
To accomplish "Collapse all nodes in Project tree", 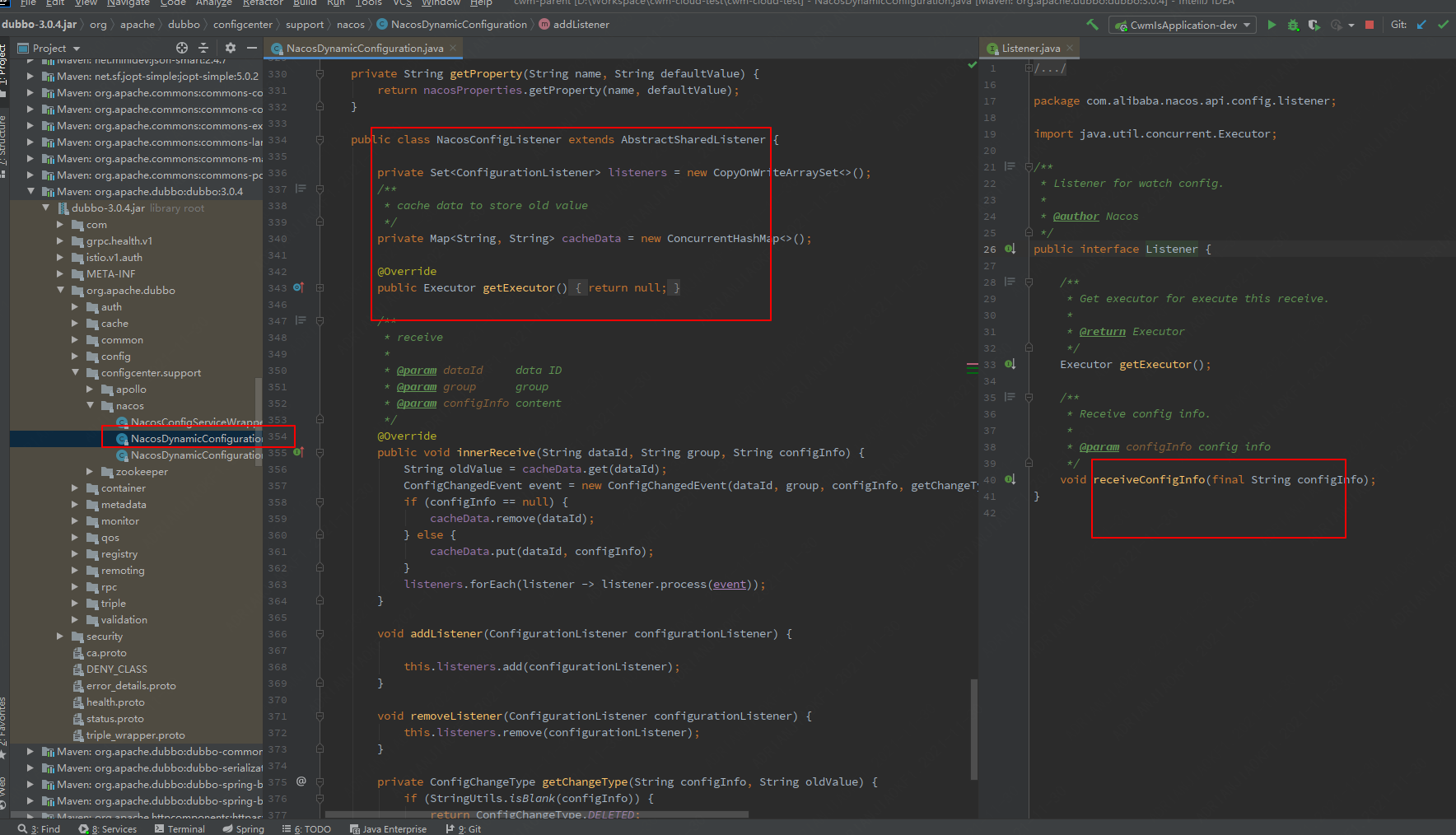I will [x=203, y=48].
